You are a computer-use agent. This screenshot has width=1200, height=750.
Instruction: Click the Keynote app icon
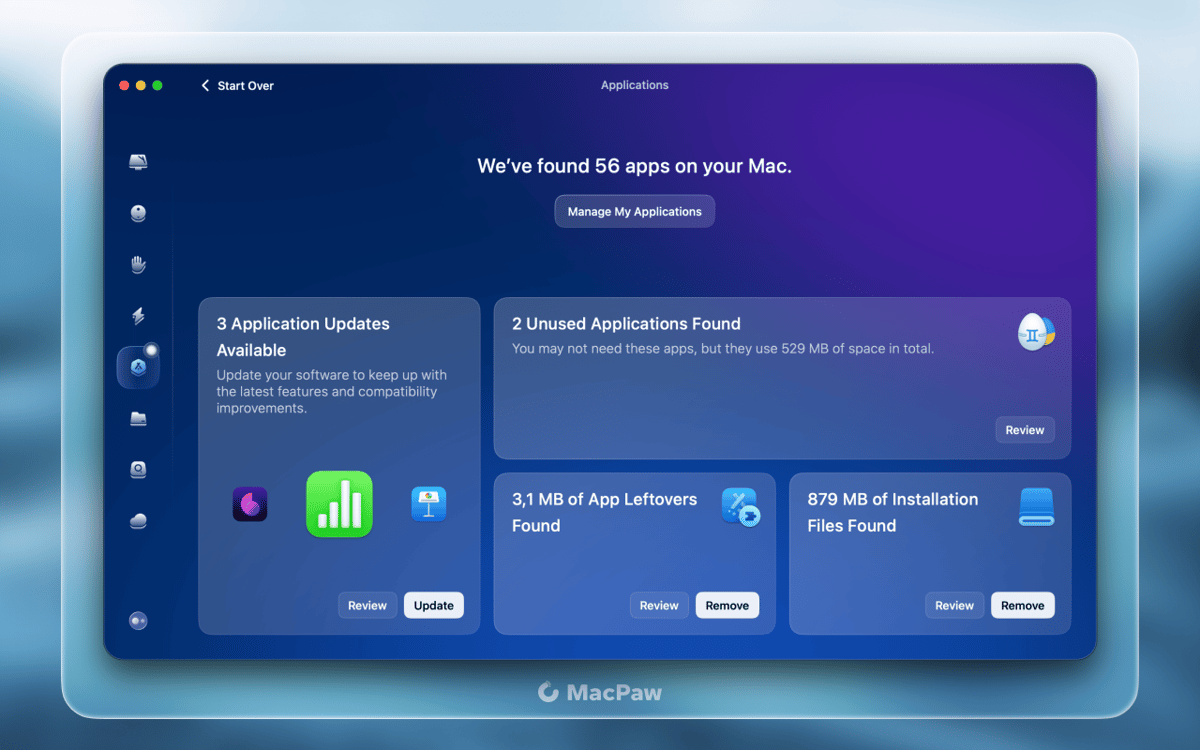(x=429, y=504)
